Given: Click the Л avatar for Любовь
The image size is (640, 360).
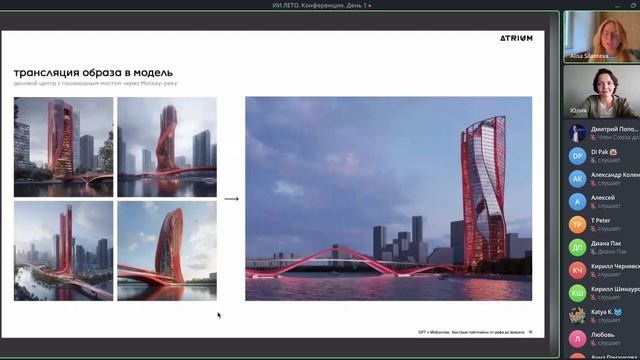Looking at the screenshot, I should (577, 339).
